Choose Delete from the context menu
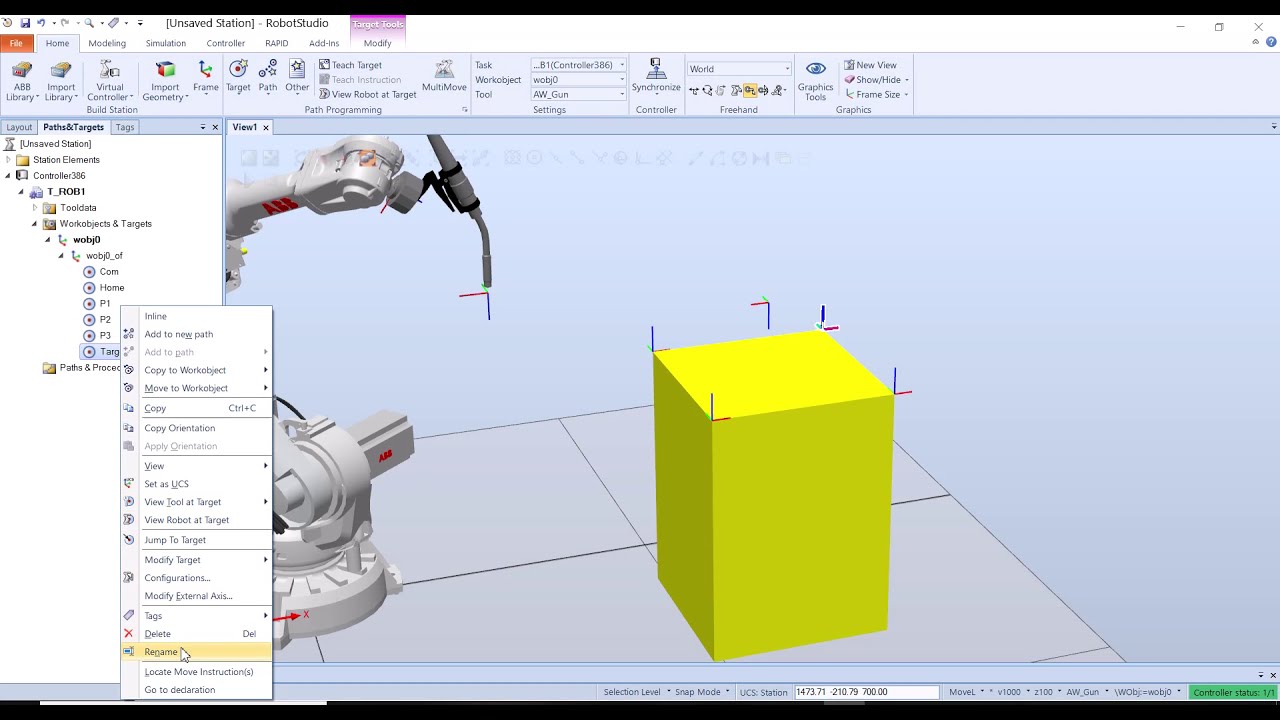Viewport: 1280px width, 720px height. click(196, 634)
